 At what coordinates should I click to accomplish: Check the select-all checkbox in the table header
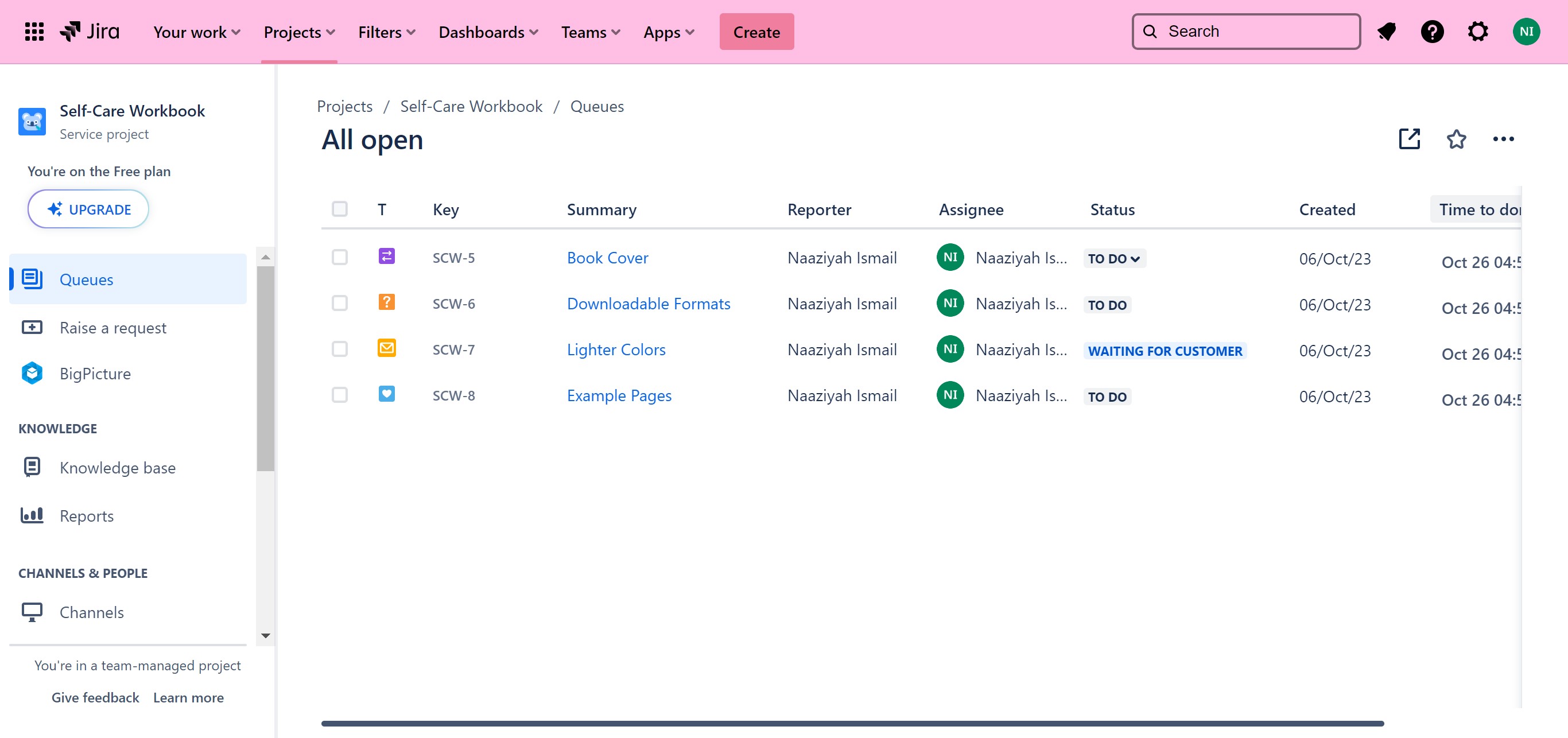pos(340,209)
